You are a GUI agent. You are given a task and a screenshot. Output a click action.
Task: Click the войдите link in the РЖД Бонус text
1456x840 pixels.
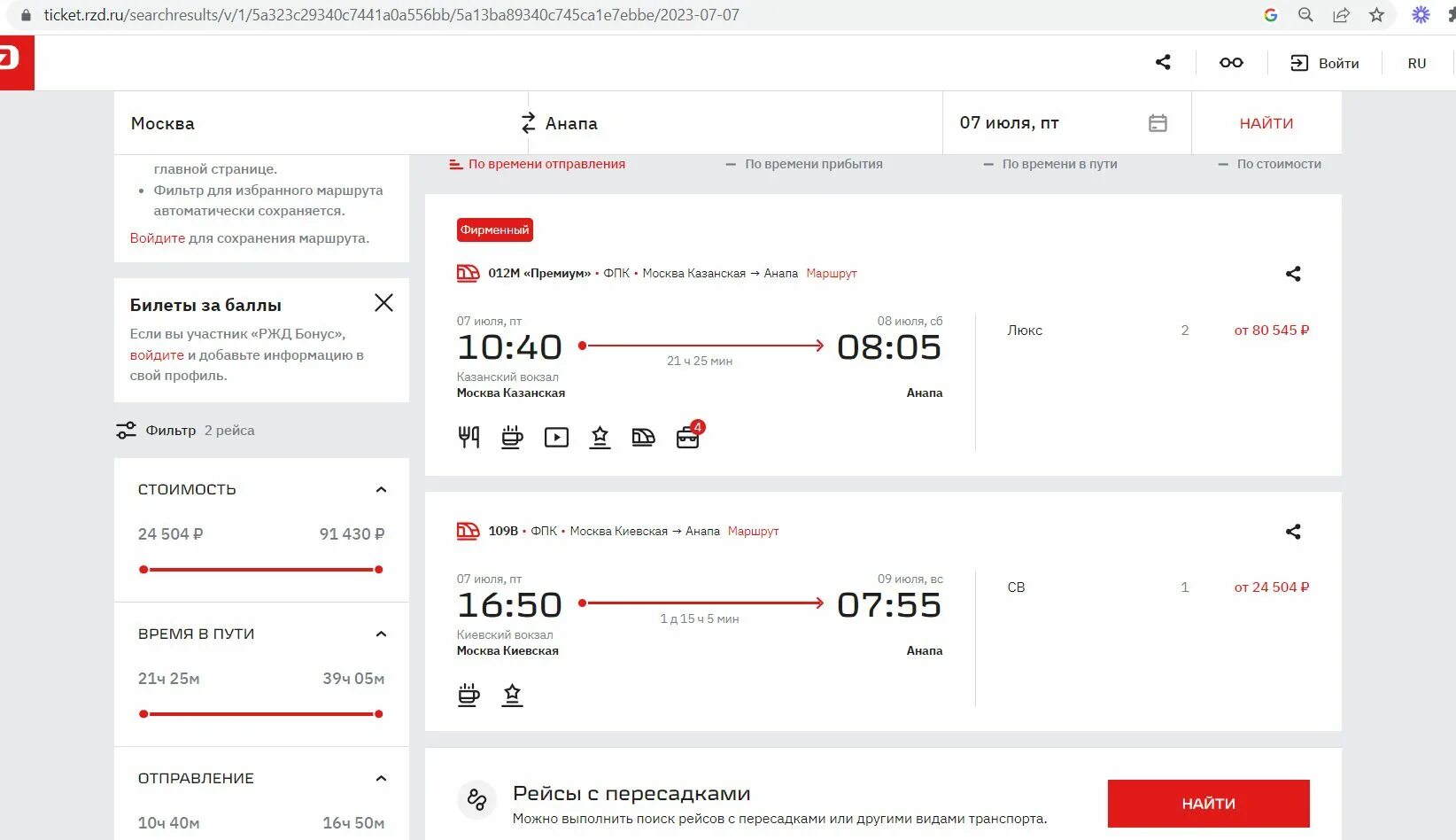click(x=157, y=354)
